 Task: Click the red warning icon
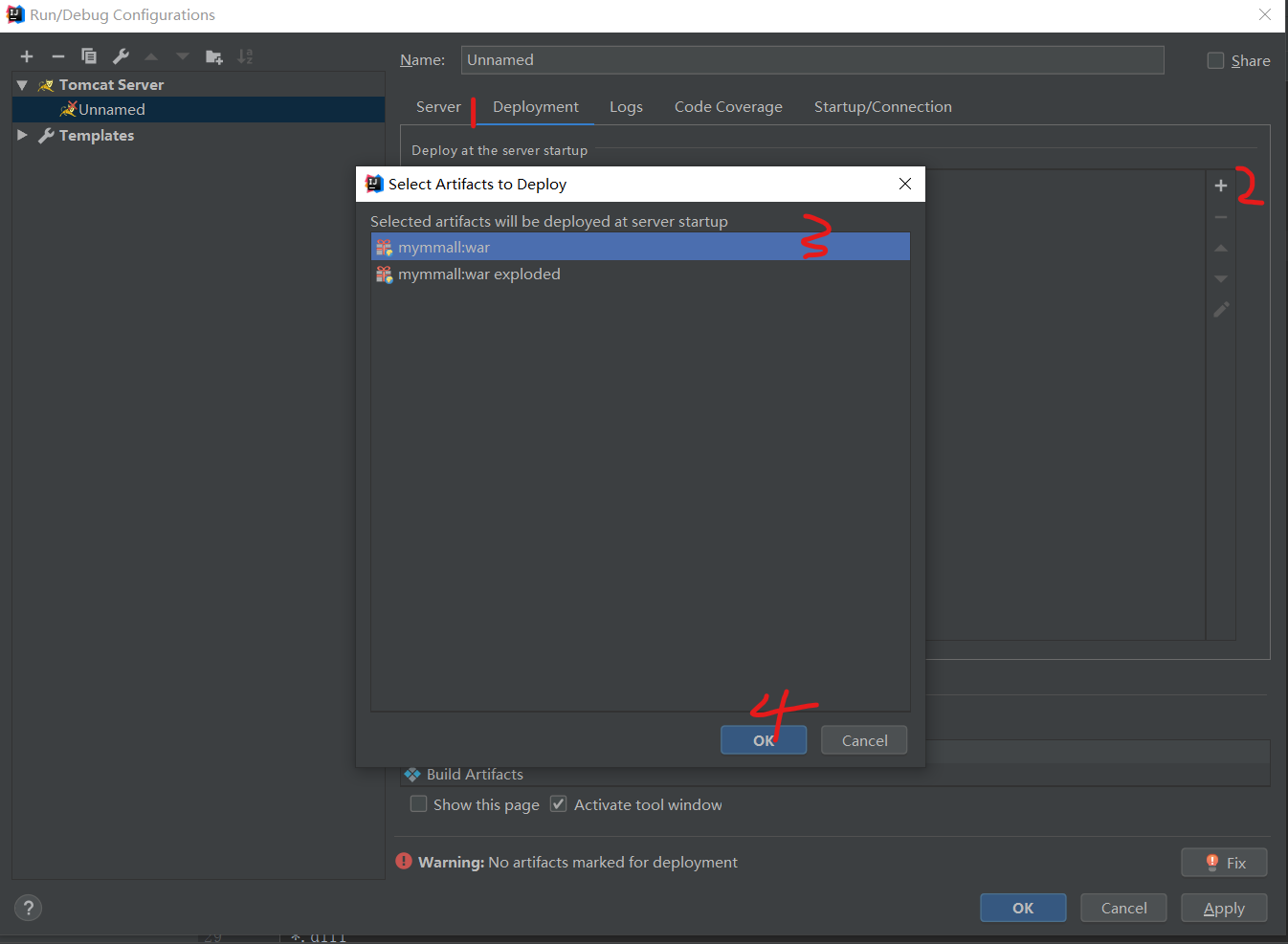[404, 861]
